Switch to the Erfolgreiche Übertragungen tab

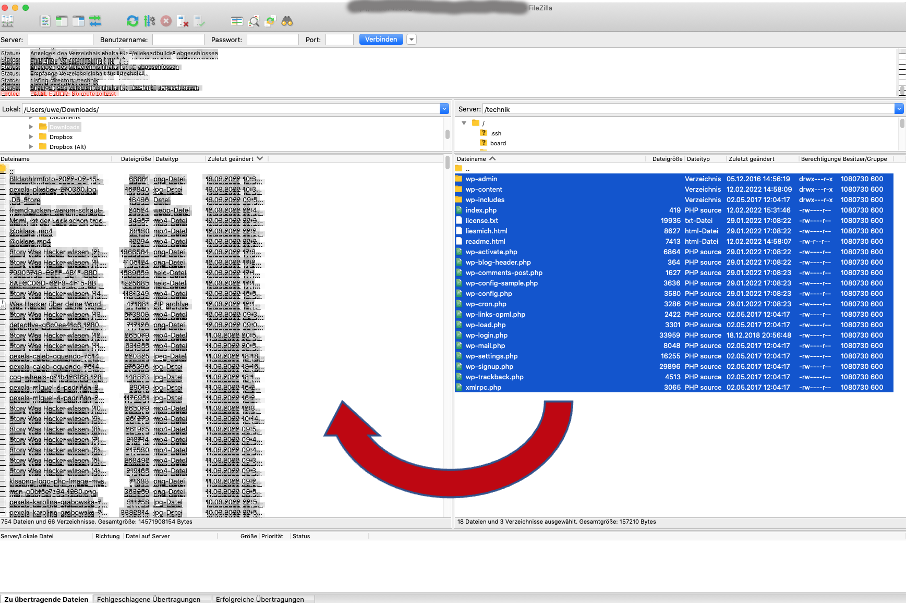point(258,596)
